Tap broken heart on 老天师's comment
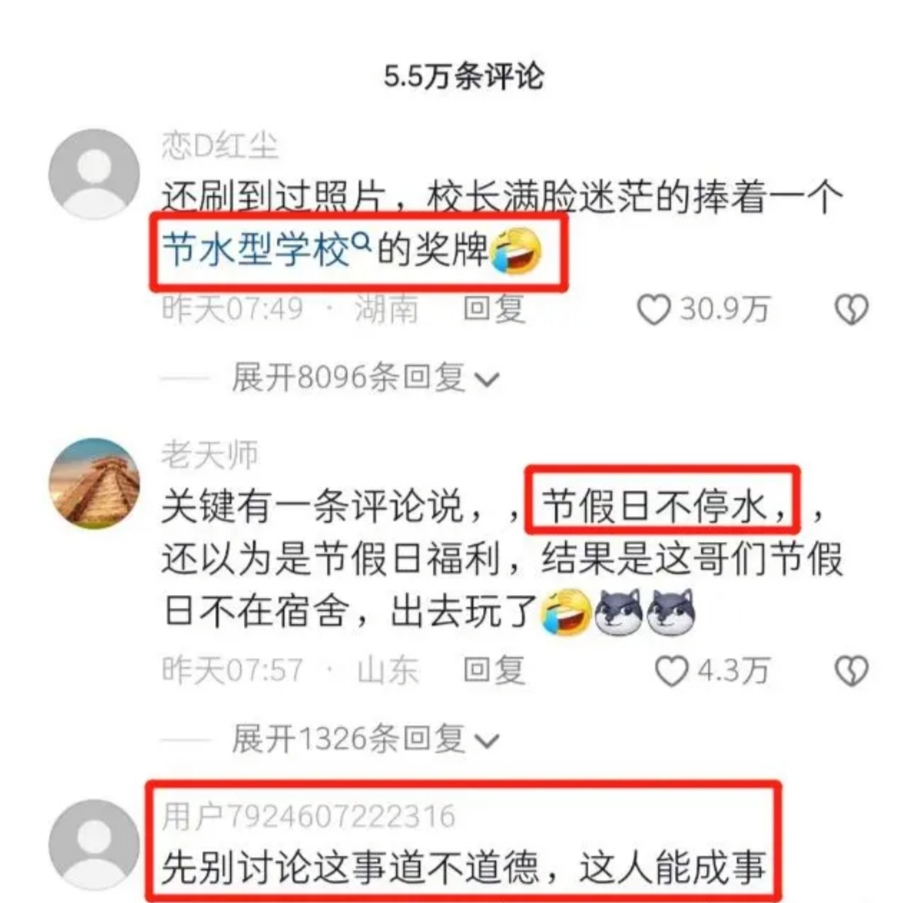The width and height of the screenshot is (902, 903). click(851, 671)
